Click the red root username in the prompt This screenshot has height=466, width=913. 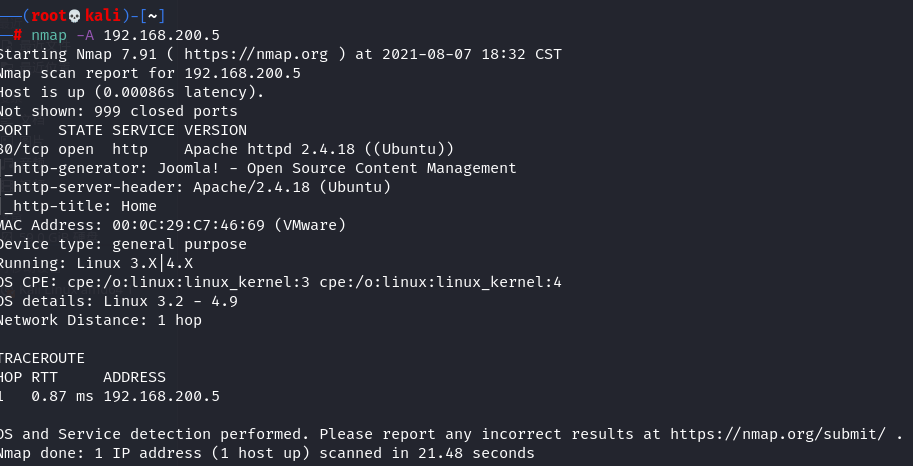pos(49,16)
